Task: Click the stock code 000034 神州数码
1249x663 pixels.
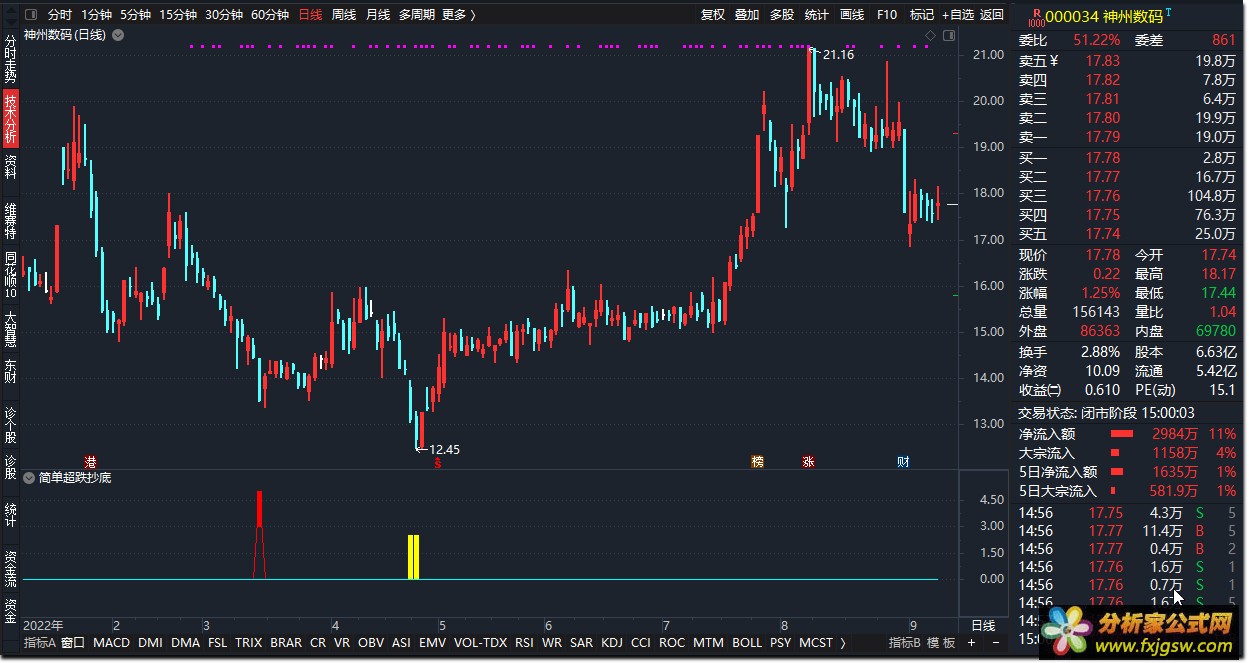Action: coord(1104,16)
